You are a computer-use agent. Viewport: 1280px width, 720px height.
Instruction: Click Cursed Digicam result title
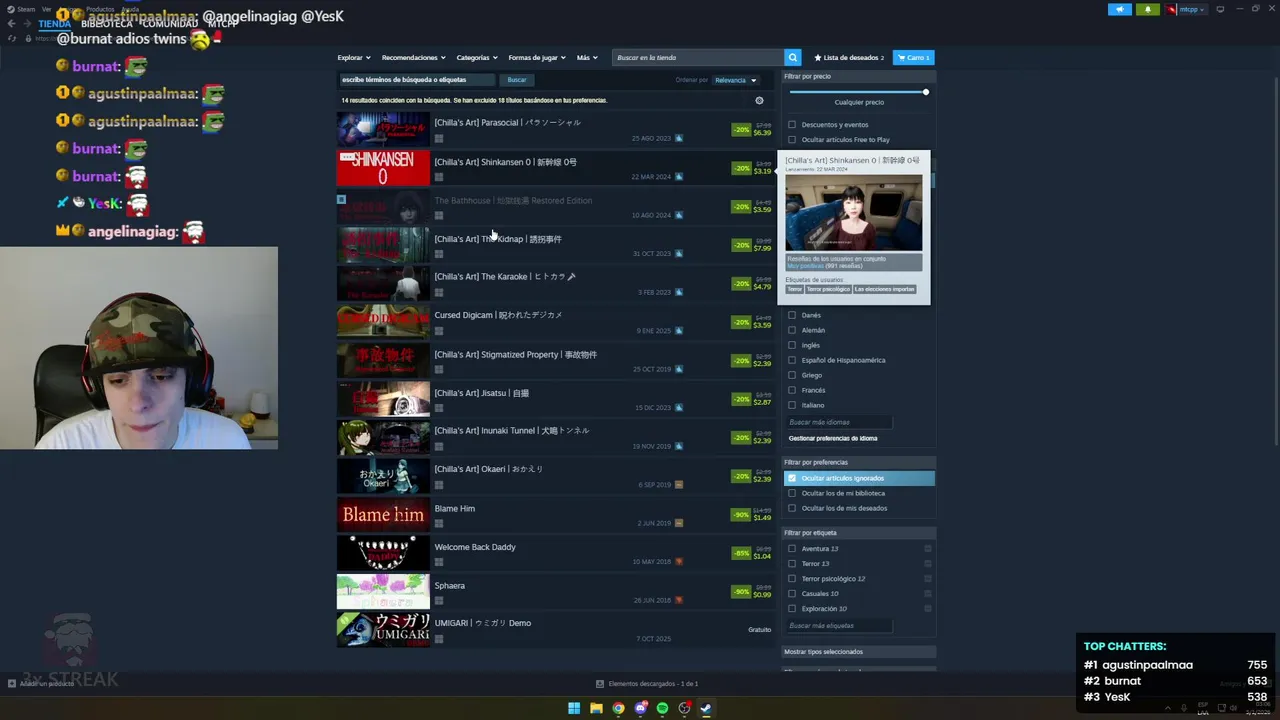498,315
